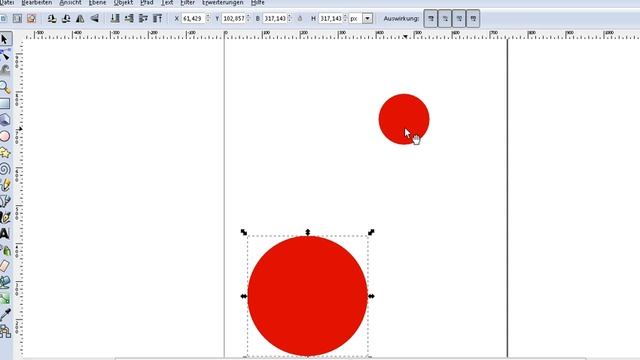This screenshot has height=360, width=640.
Task: Select the Tweak tool
Action: click(x=5, y=70)
